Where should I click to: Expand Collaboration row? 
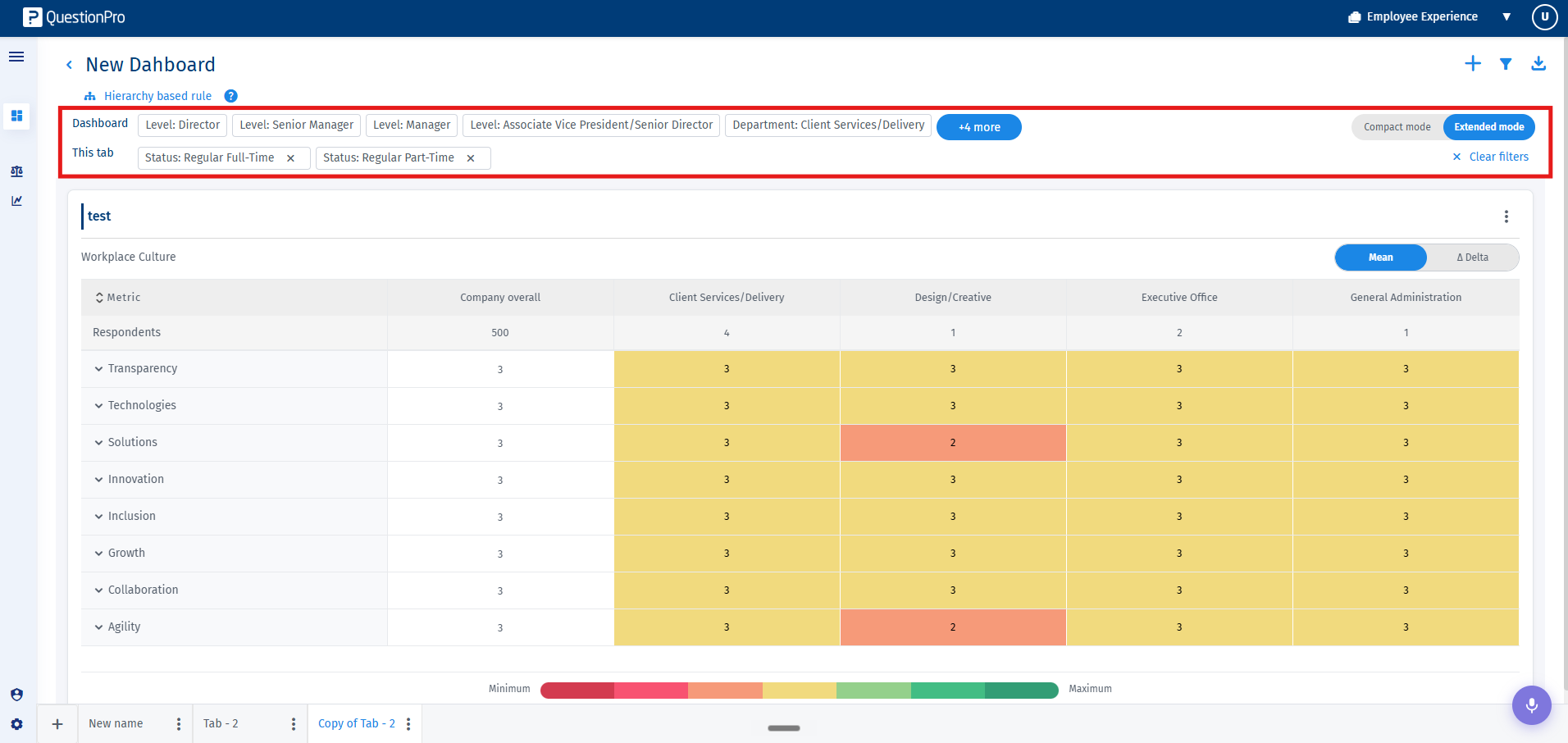(x=98, y=590)
